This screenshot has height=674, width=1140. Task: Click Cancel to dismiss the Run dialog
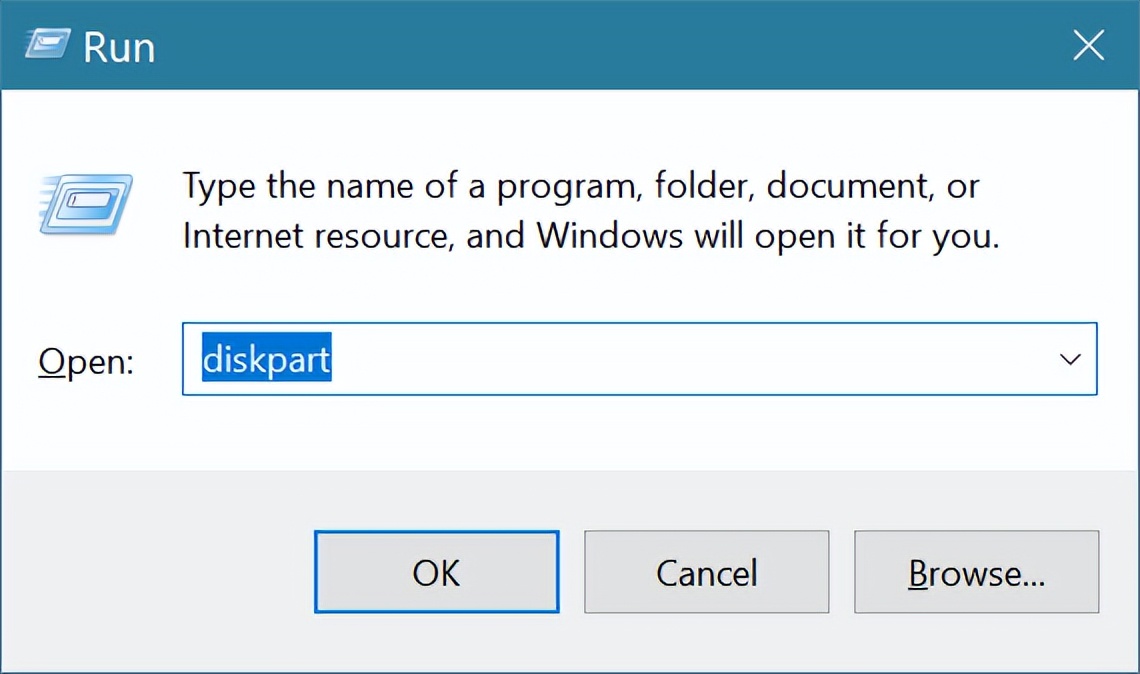[x=706, y=571]
